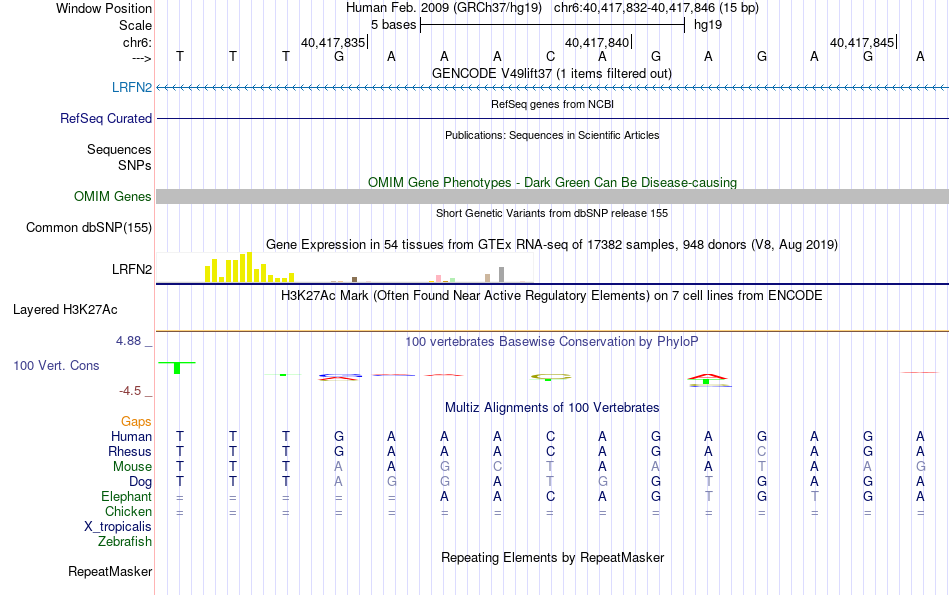The height and width of the screenshot is (595, 950).
Task: Click the ---> sequence direction arrow
Action: click(x=141, y=58)
